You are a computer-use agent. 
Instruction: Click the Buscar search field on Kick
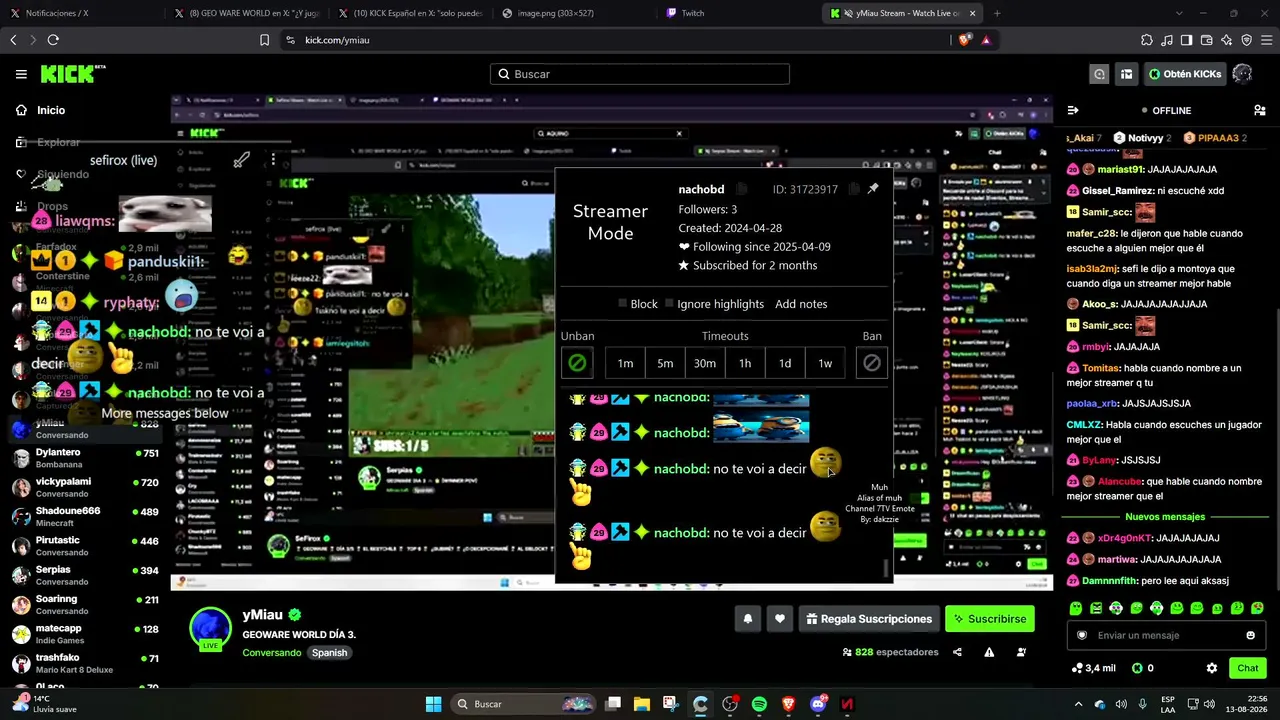click(640, 74)
